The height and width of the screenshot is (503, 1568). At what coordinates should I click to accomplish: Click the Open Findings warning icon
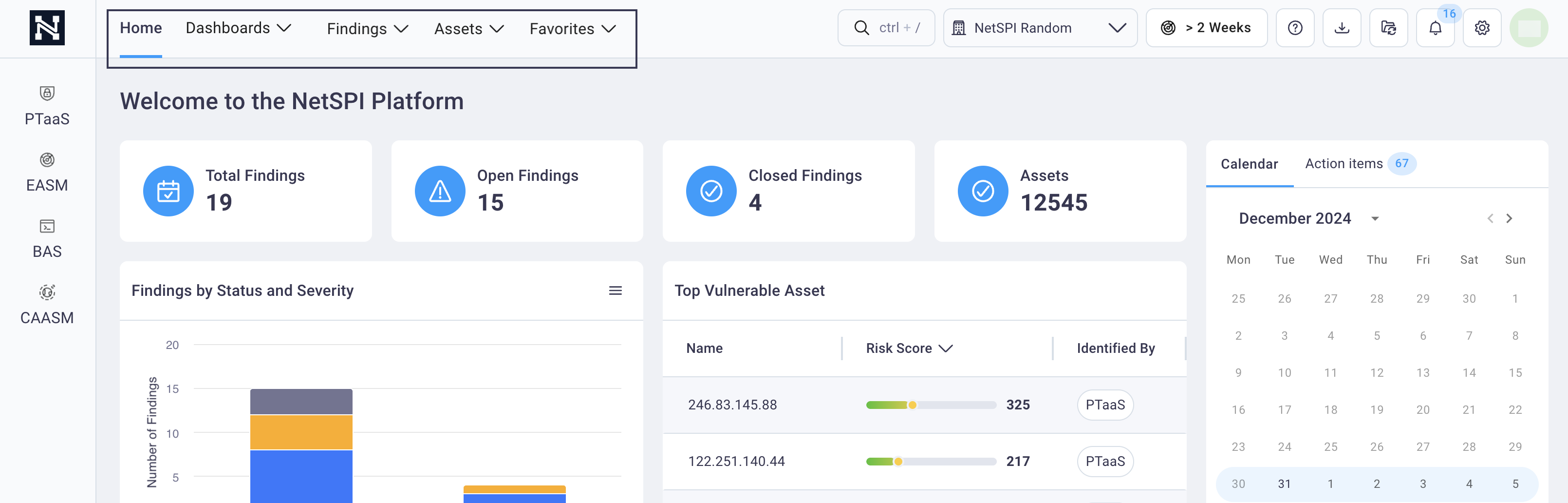click(x=440, y=191)
